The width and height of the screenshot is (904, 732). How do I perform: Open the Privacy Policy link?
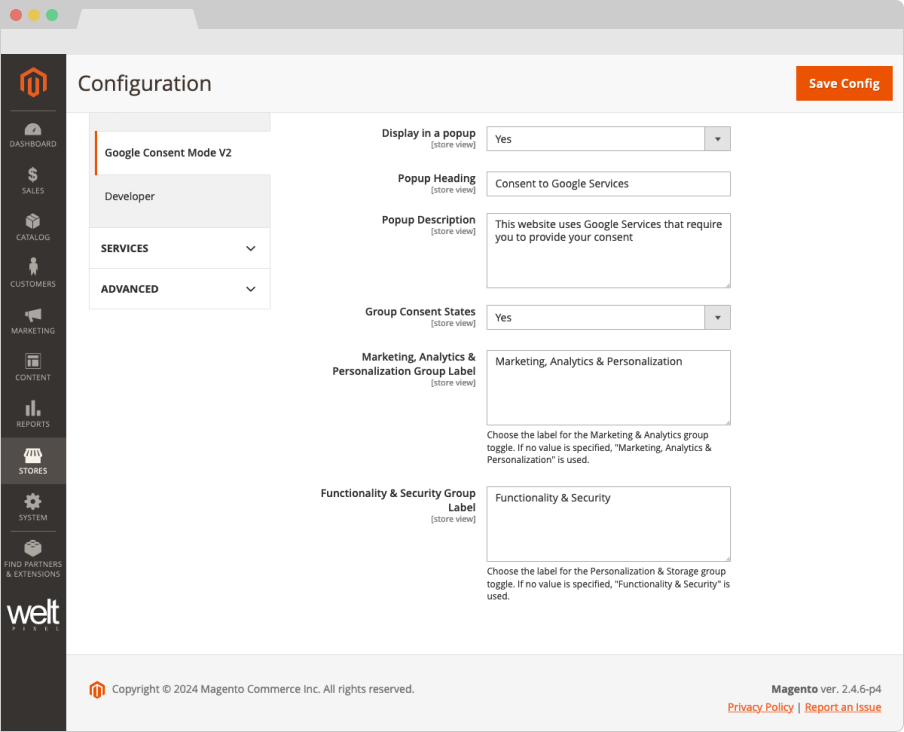click(760, 707)
